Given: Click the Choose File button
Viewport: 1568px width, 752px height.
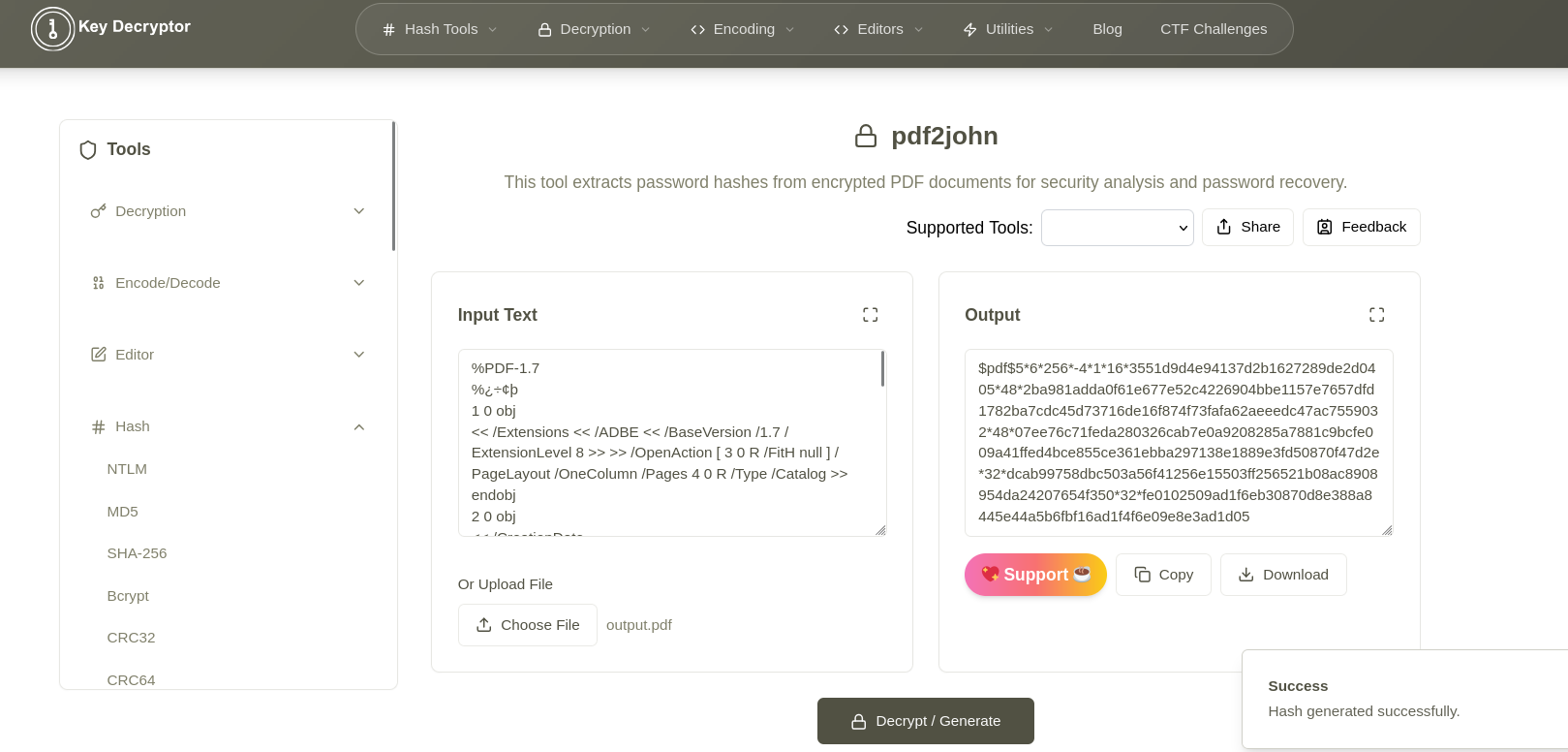Looking at the screenshot, I should coord(527,624).
